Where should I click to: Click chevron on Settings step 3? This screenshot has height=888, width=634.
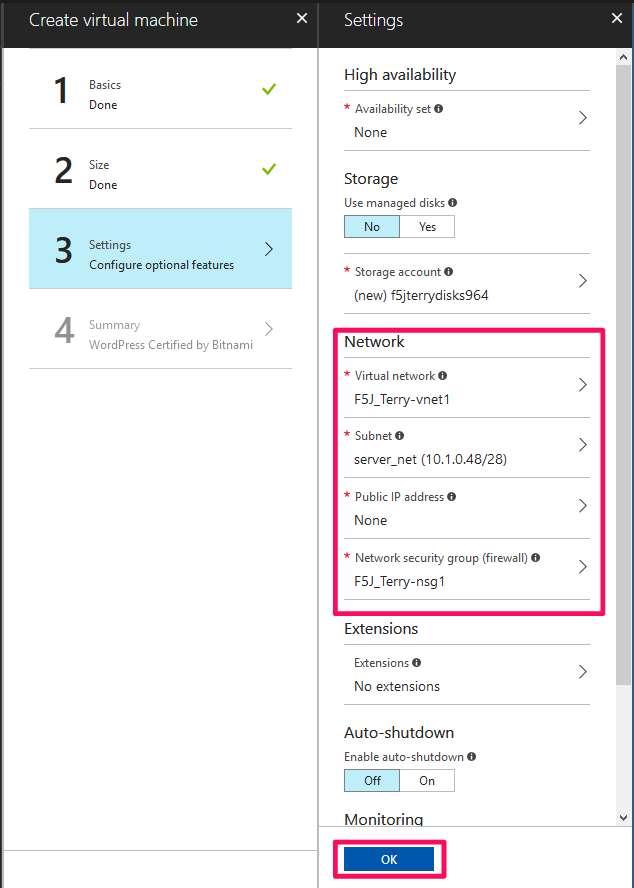[269, 249]
